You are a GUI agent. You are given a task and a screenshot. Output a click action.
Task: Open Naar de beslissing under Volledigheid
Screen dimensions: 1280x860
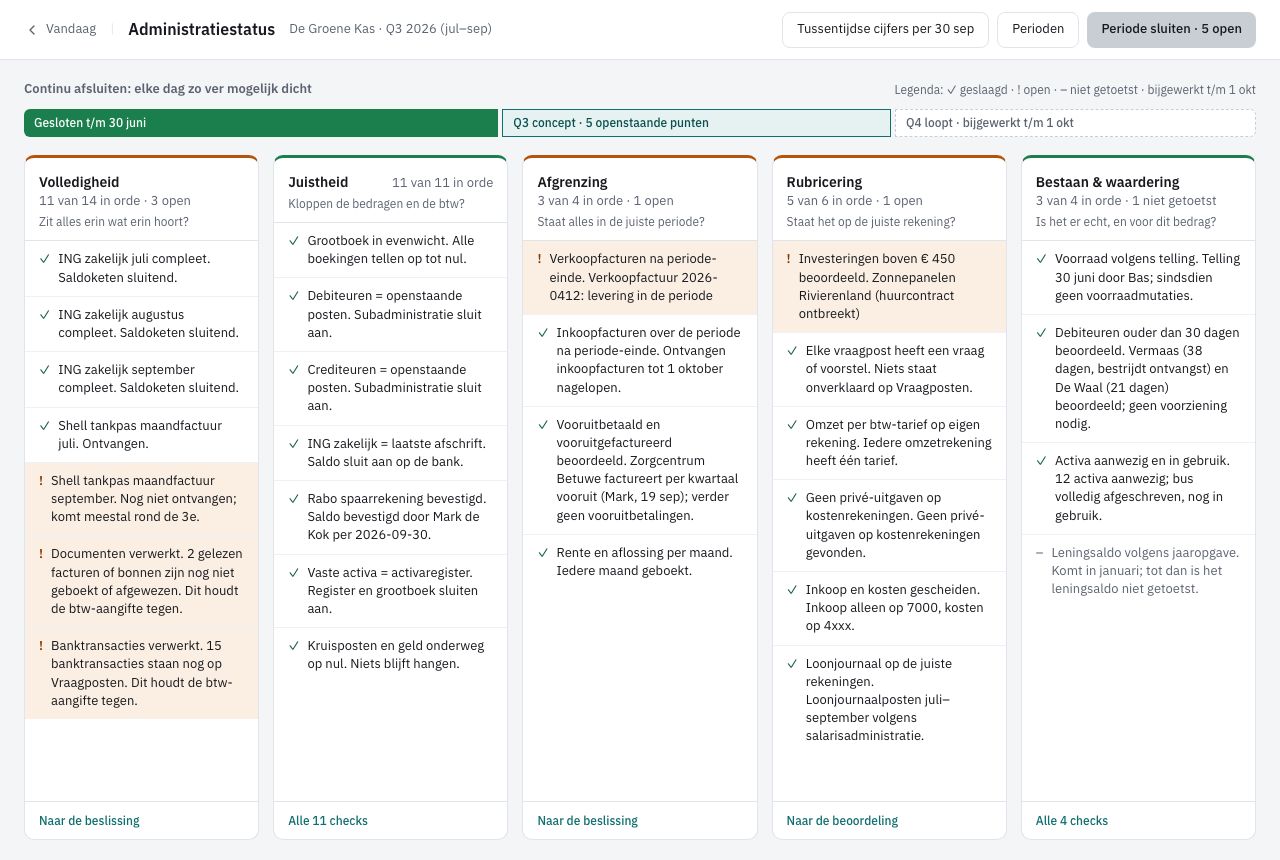(89, 821)
